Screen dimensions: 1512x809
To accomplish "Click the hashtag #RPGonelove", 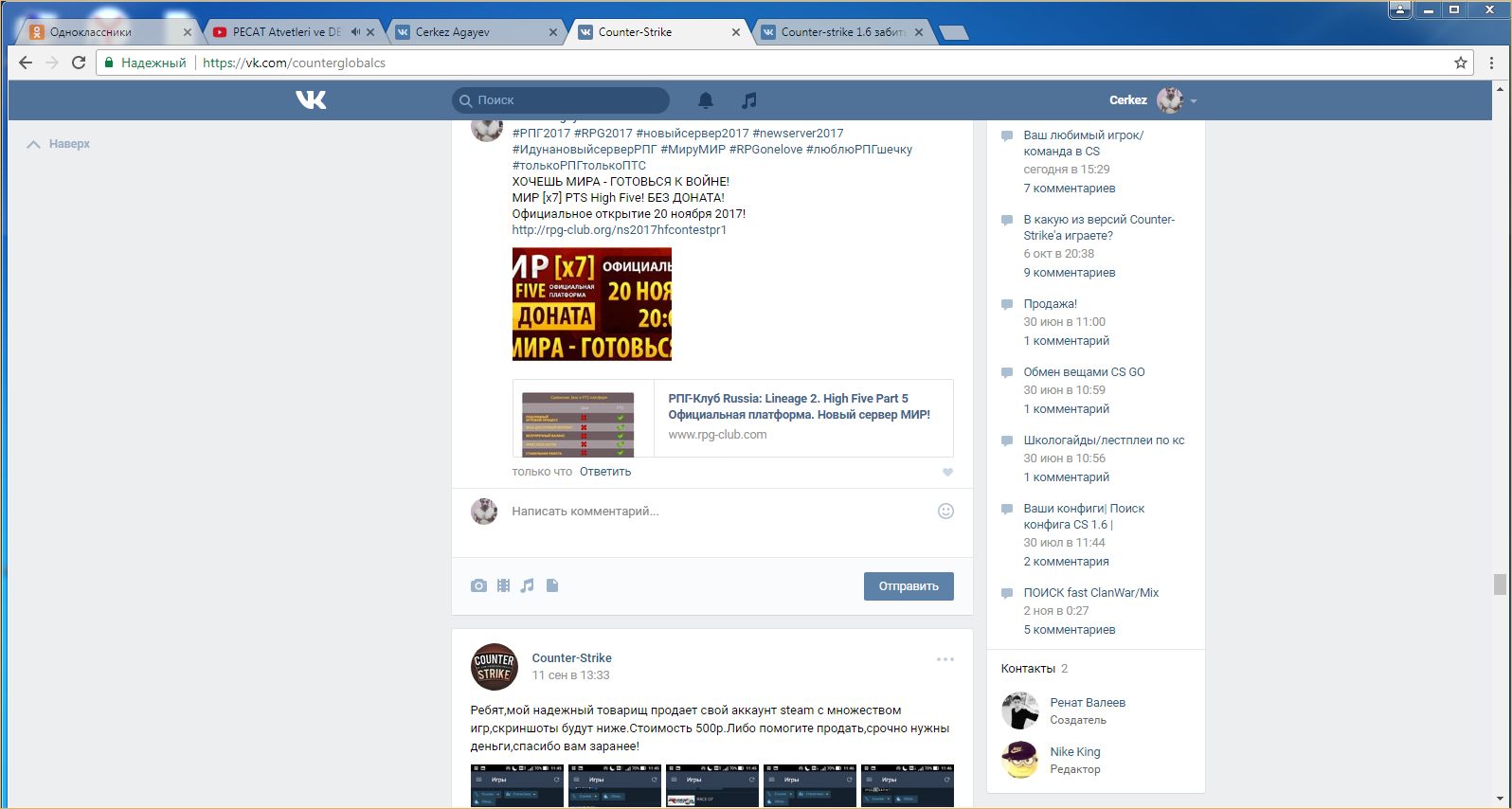I will (765, 150).
